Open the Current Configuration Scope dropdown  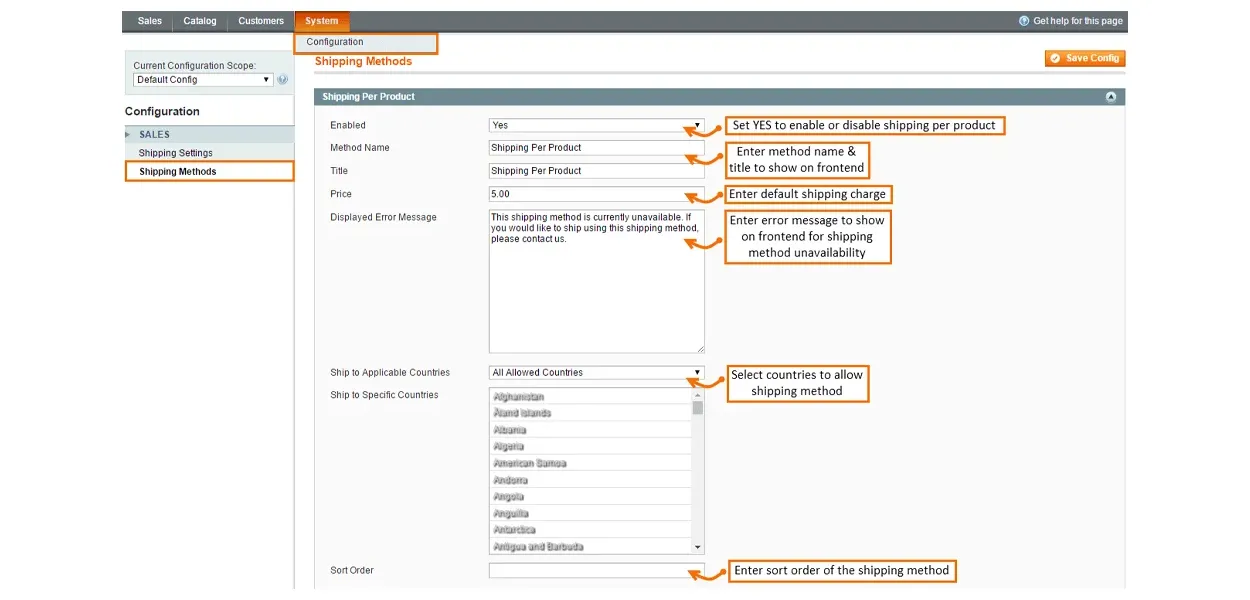tap(203, 80)
